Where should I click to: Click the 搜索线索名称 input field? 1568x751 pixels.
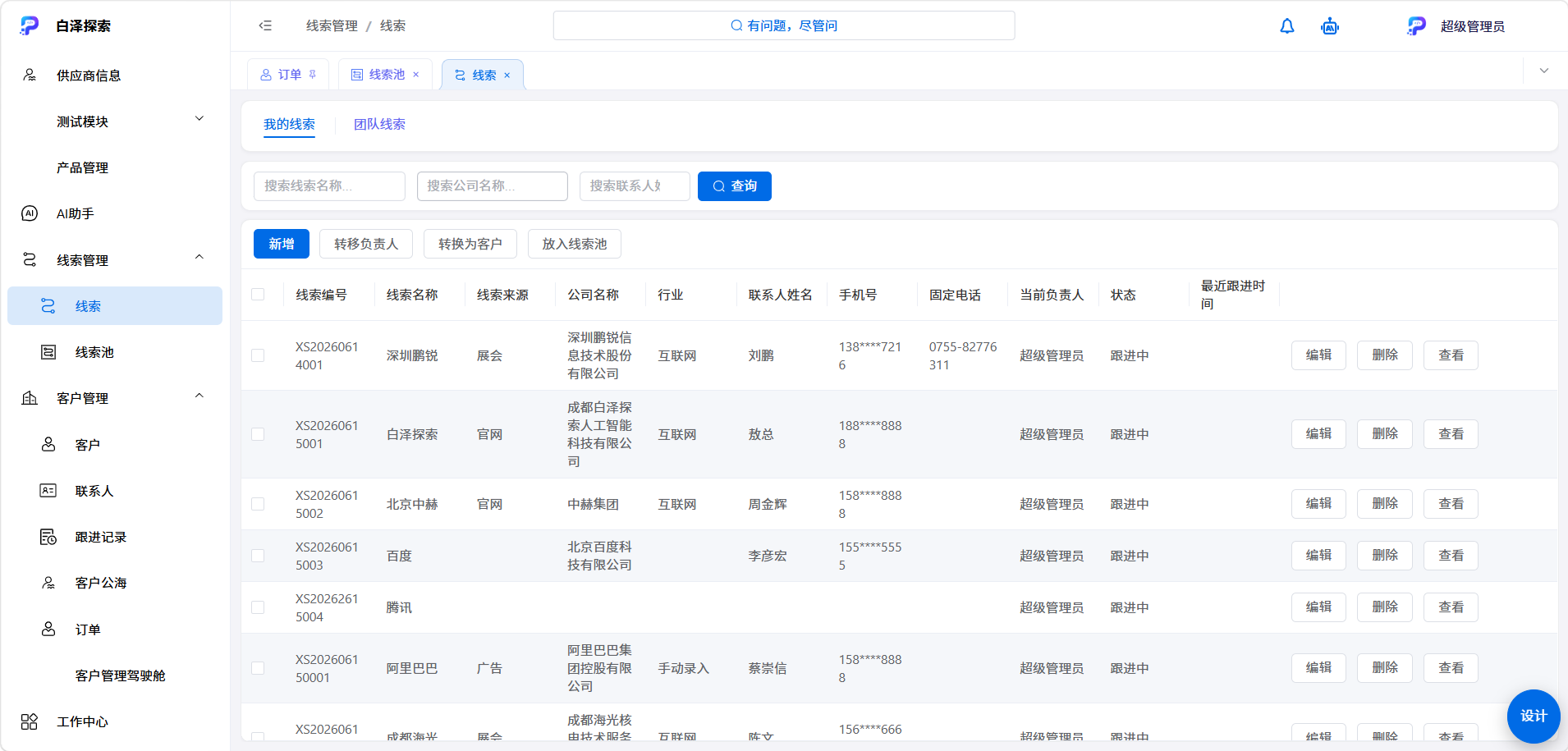click(329, 186)
